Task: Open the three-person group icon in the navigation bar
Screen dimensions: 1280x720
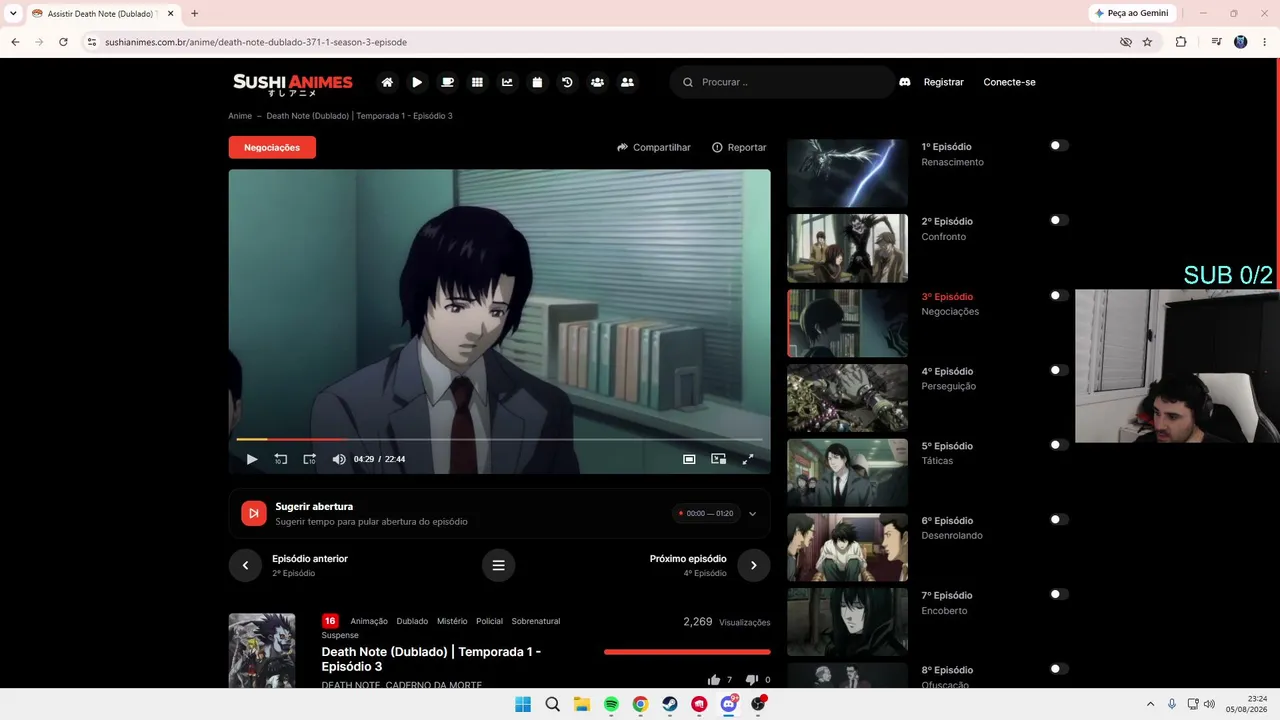Action: point(597,82)
